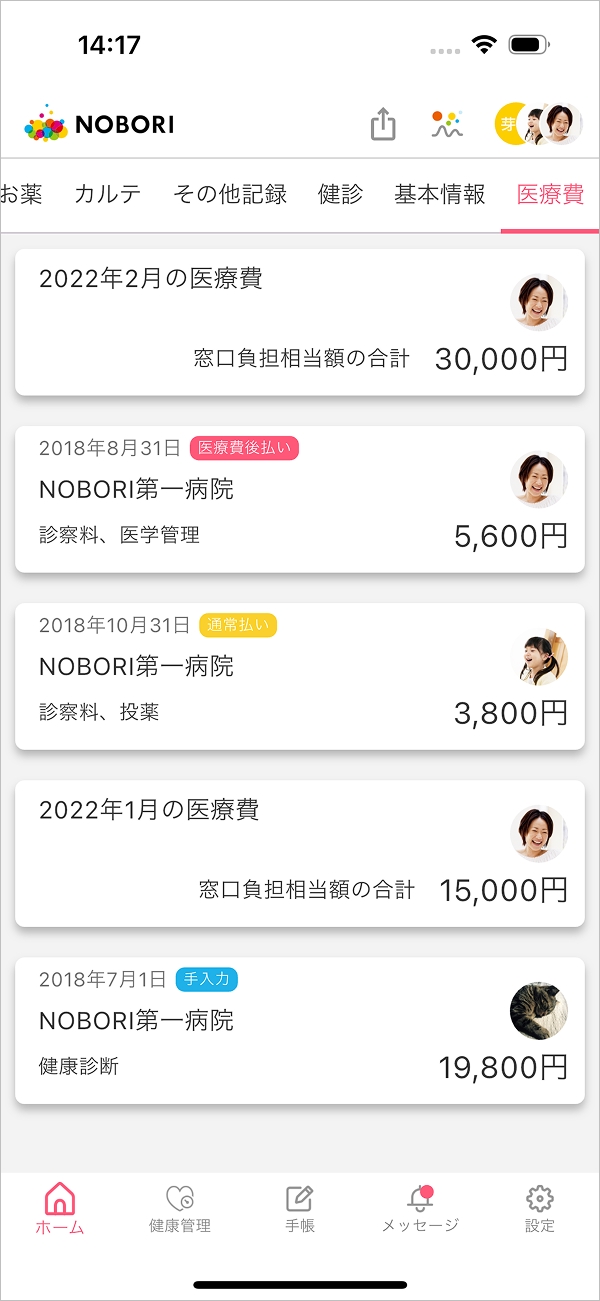
Task: Open 設定 gear settings
Action: point(540,1208)
